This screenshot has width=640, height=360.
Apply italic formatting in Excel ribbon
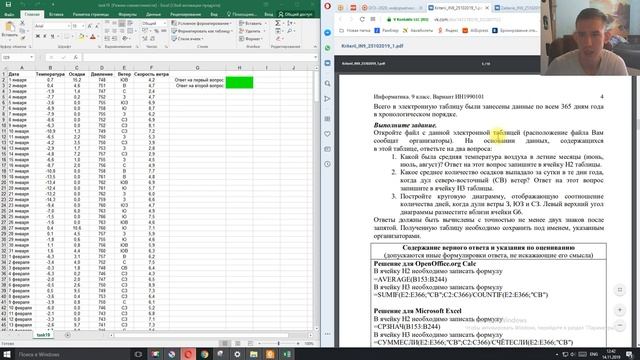(x=44, y=36)
